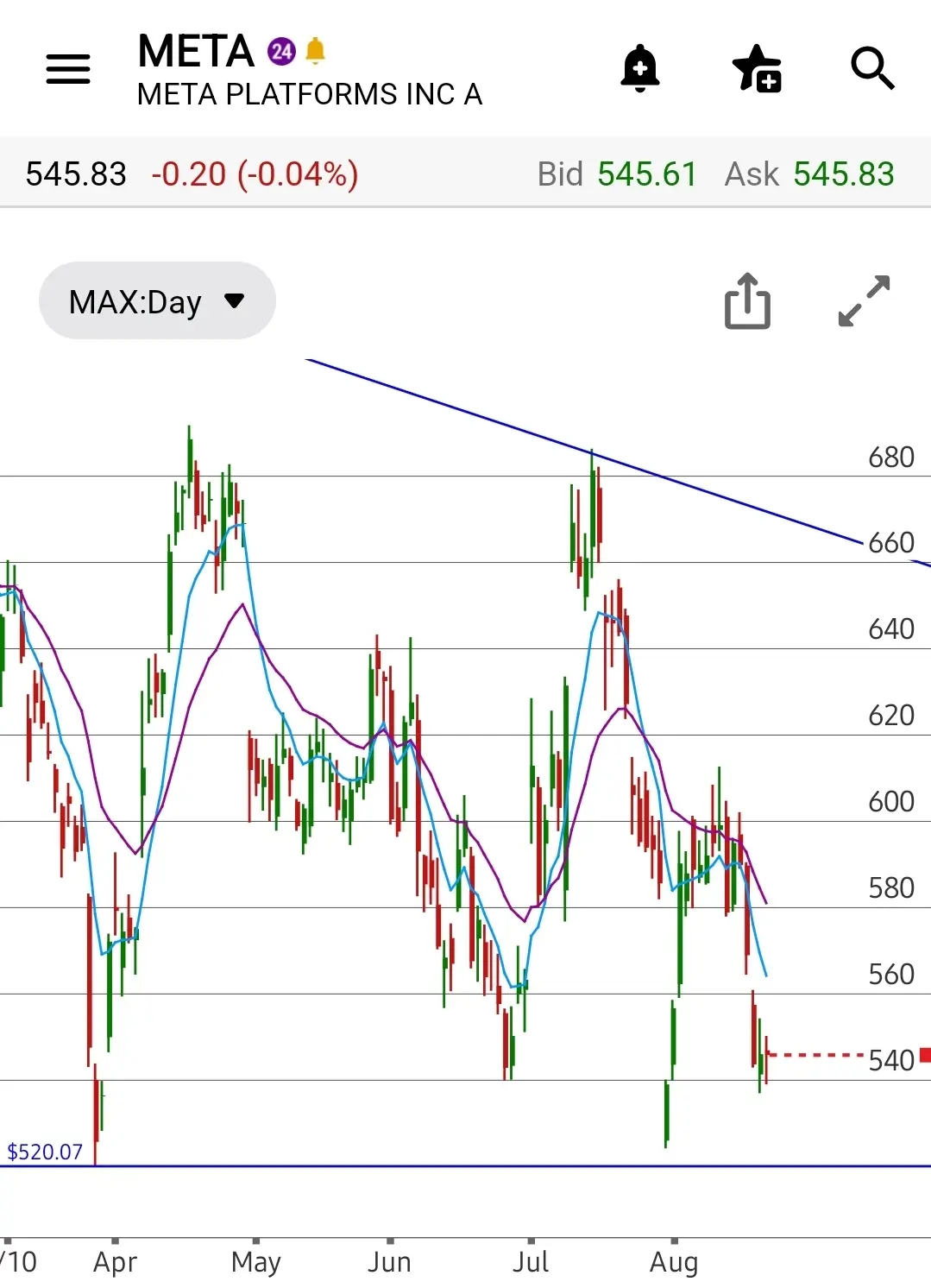Tap the Bid price 545.61
Screen dimensions: 931x1288
tap(647, 174)
